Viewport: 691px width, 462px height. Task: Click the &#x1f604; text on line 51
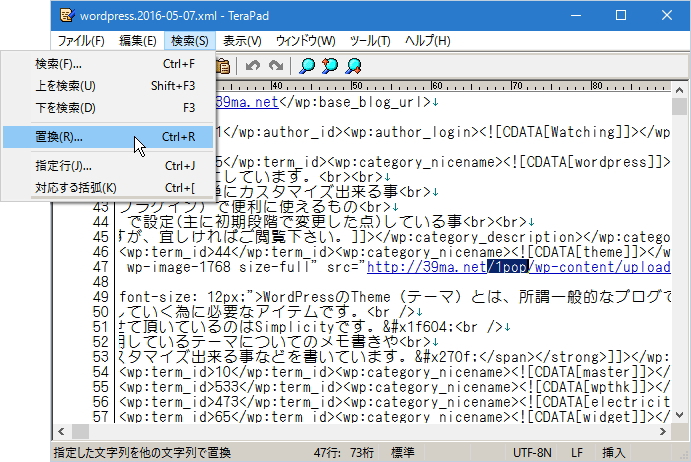coord(419,327)
